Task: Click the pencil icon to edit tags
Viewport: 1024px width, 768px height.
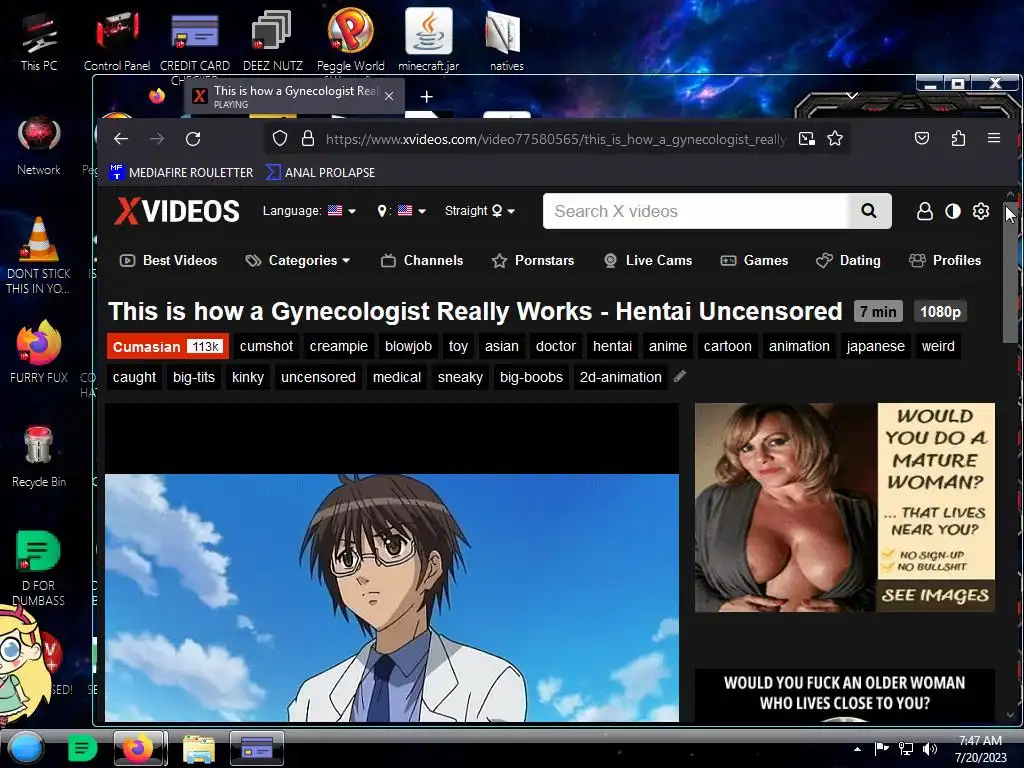Action: pos(680,376)
